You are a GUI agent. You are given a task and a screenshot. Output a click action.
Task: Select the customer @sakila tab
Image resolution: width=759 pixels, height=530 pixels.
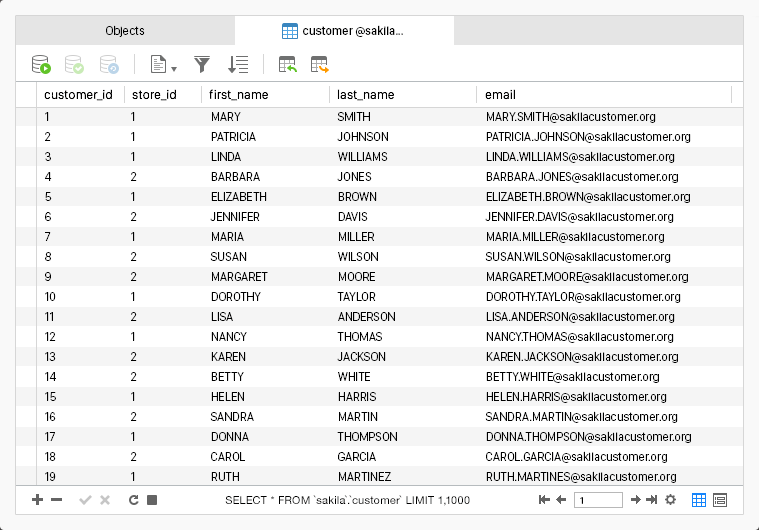pos(344,31)
